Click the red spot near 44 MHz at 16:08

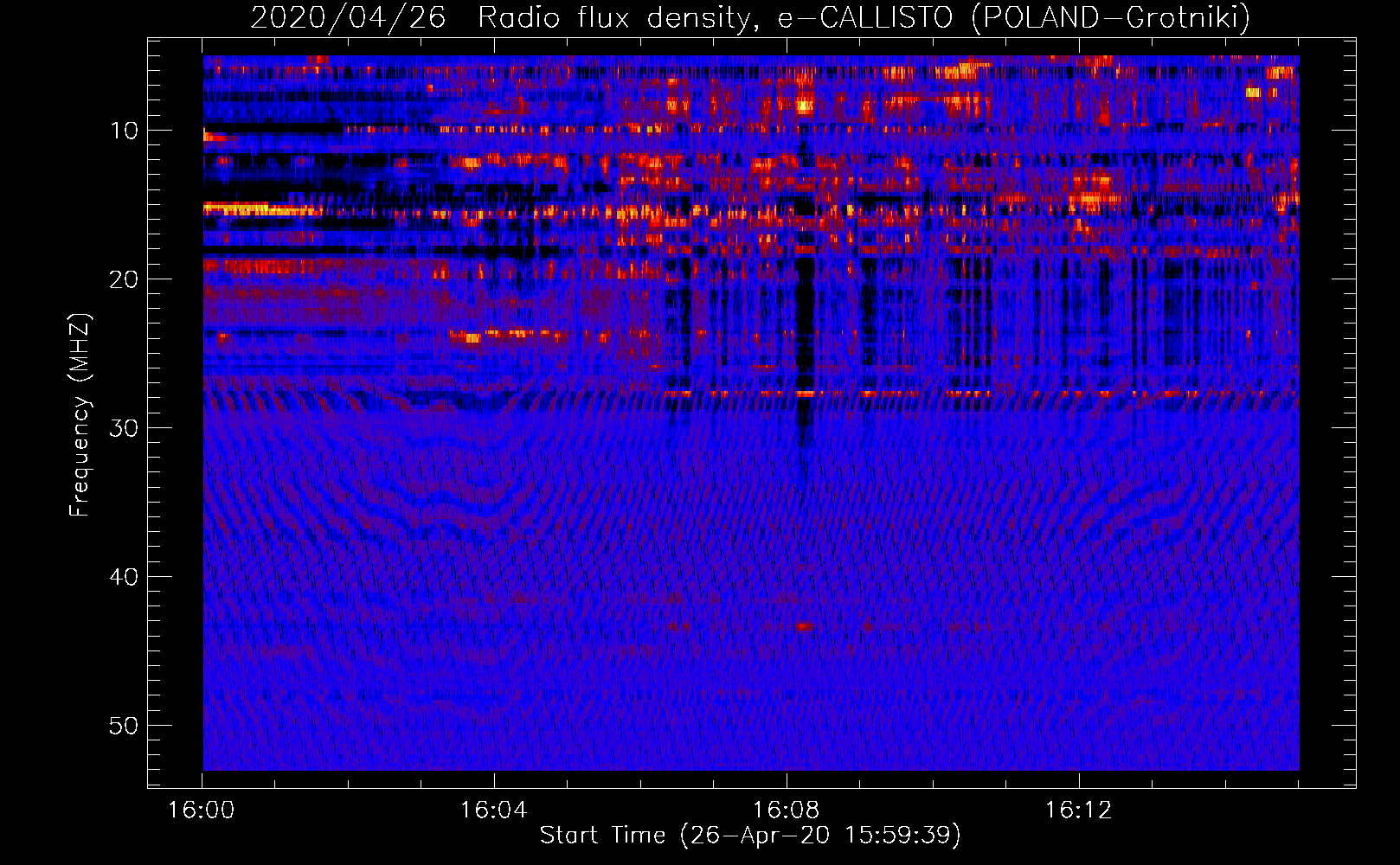click(805, 627)
